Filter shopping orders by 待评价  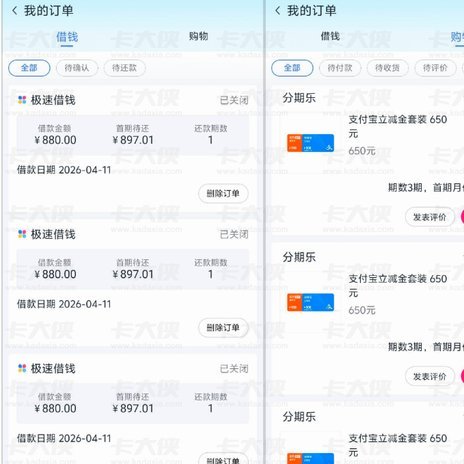435,68
